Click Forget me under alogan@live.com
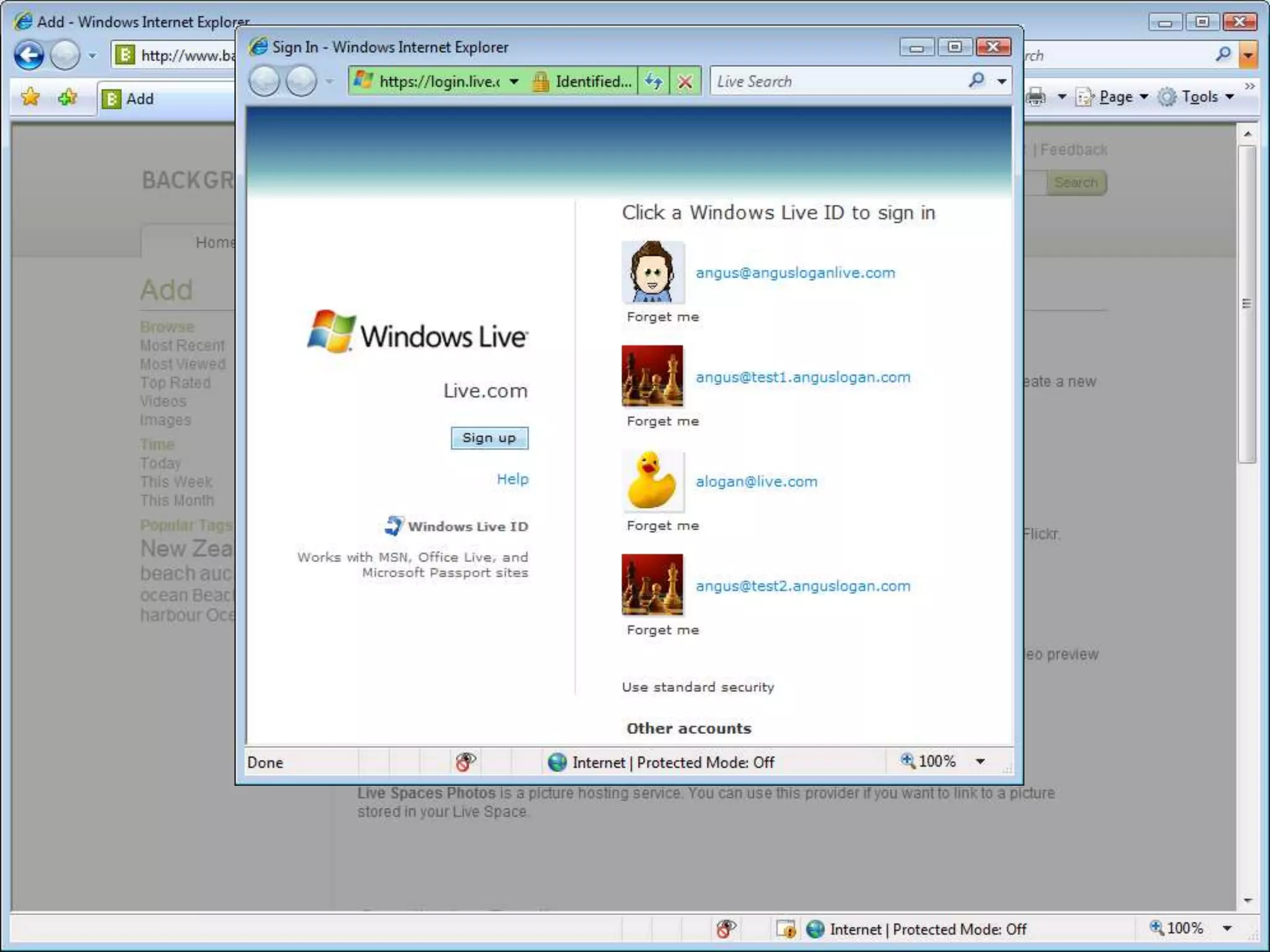Screen dimensions: 1270x952 [663, 526]
